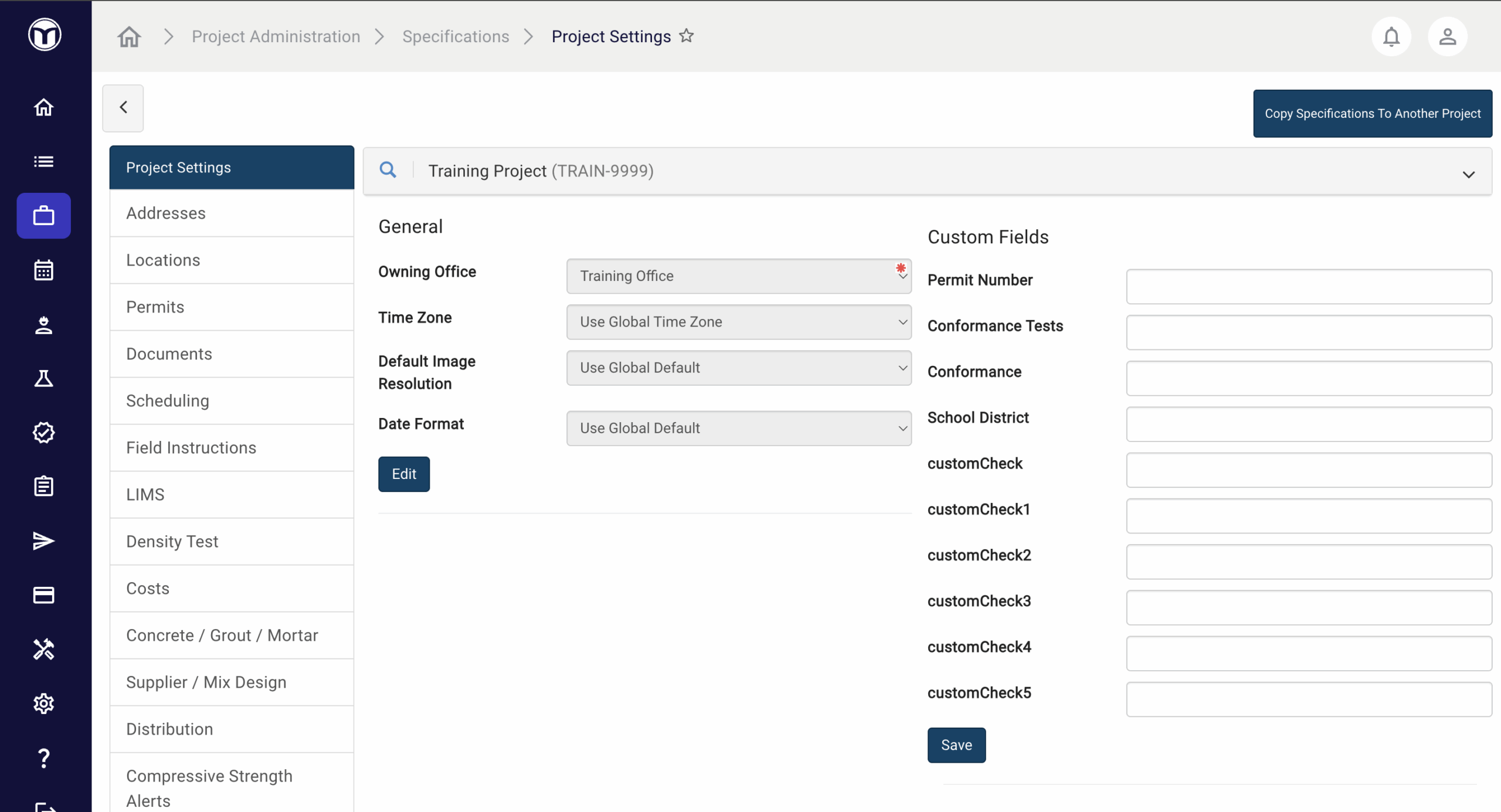Open the Time Zone dropdown
Viewport: 1501px width, 812px height.
738,322
